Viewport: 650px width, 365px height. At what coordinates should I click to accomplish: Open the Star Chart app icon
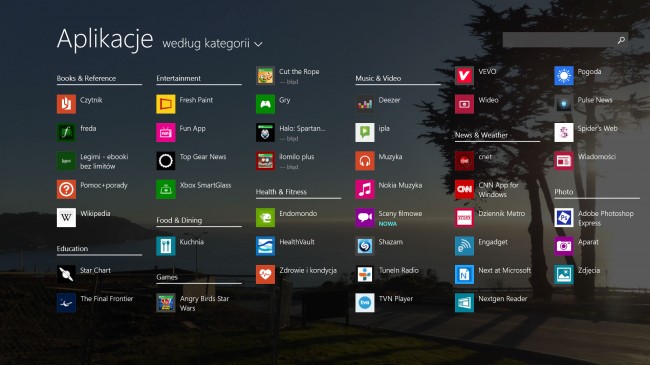[x=66, y=274]
